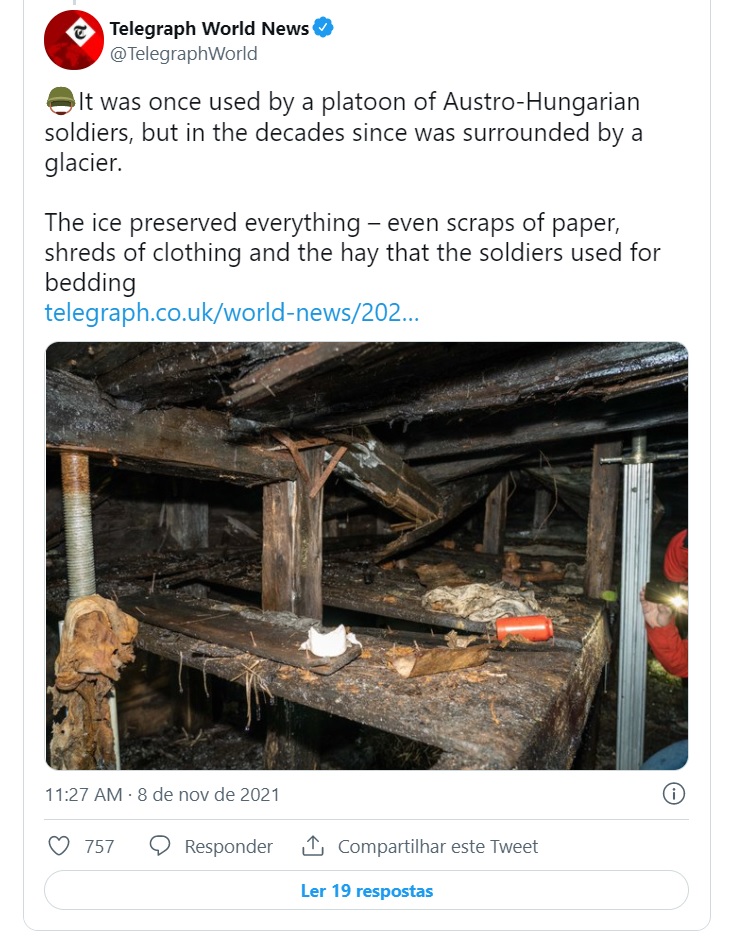
Task: Click the 757 likes count
Action: (x=99, y=846)
